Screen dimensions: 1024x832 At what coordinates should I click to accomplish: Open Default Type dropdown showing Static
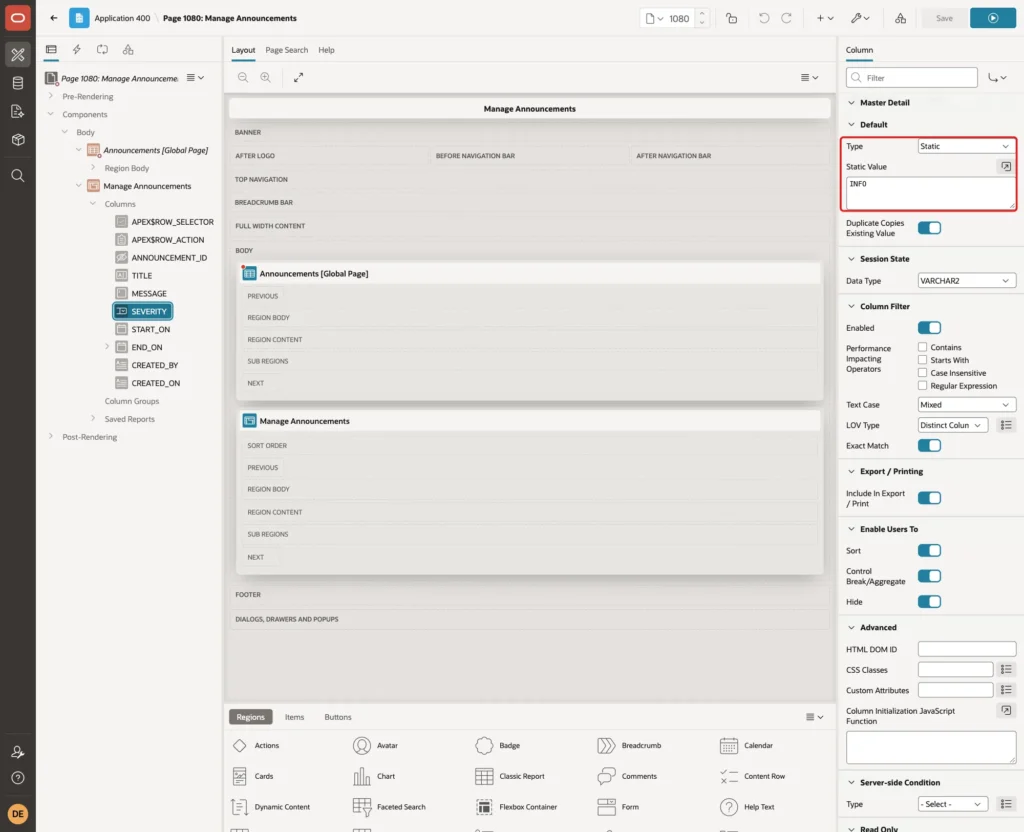click(x=966, y=146)
